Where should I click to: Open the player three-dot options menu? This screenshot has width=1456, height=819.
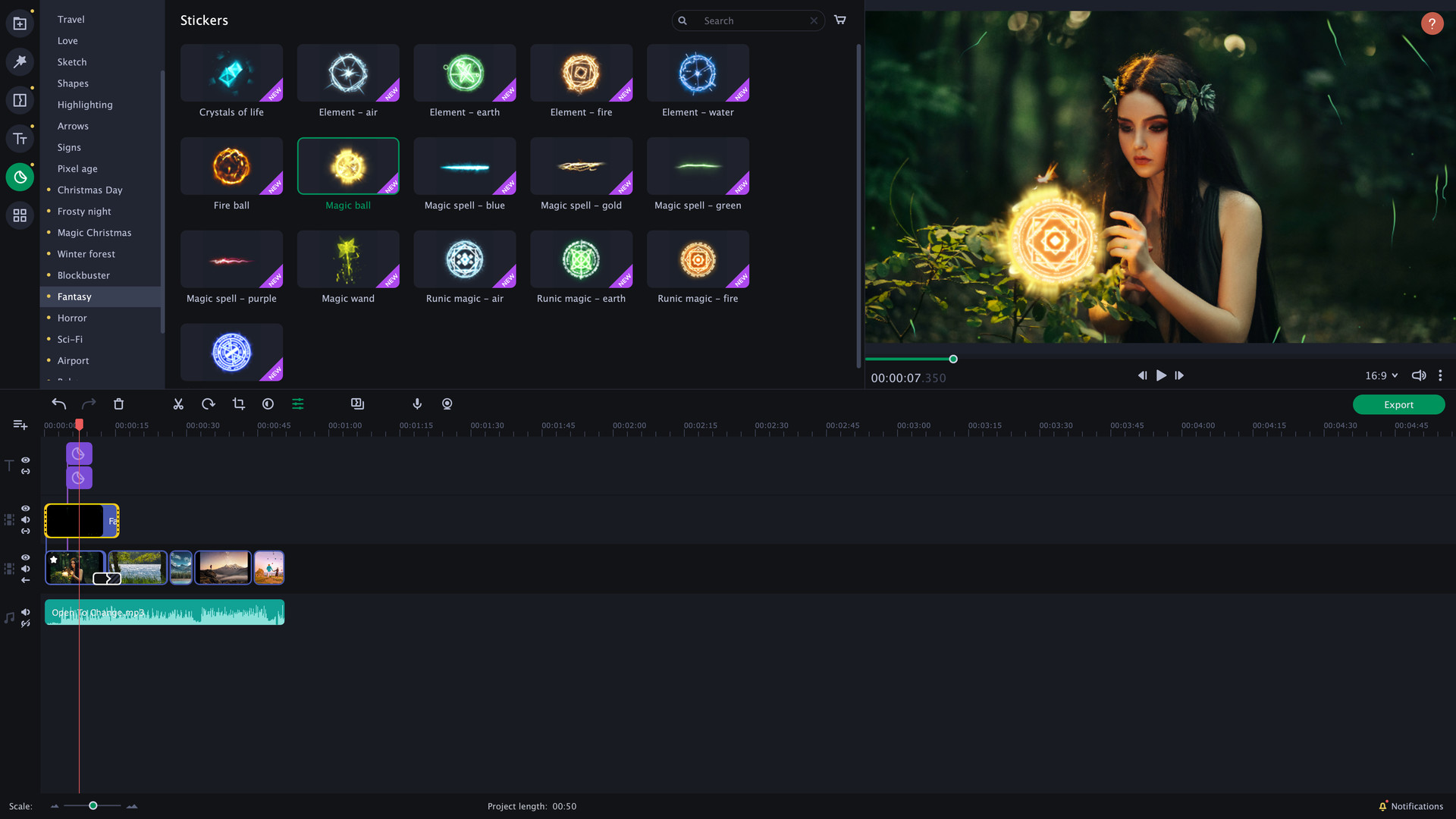[x=1440, y=375]
